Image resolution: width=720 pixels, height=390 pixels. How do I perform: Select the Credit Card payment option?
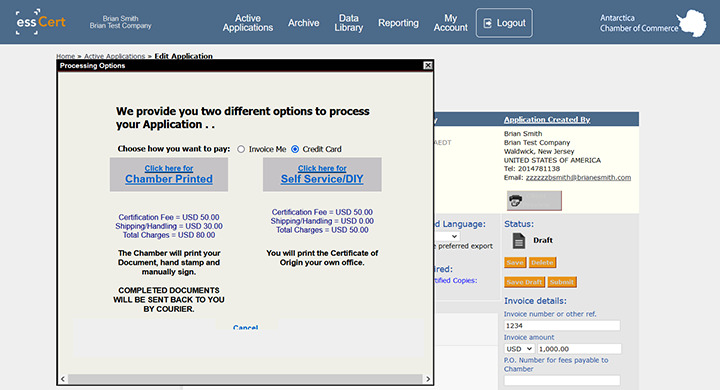click(x=295, y=149)
